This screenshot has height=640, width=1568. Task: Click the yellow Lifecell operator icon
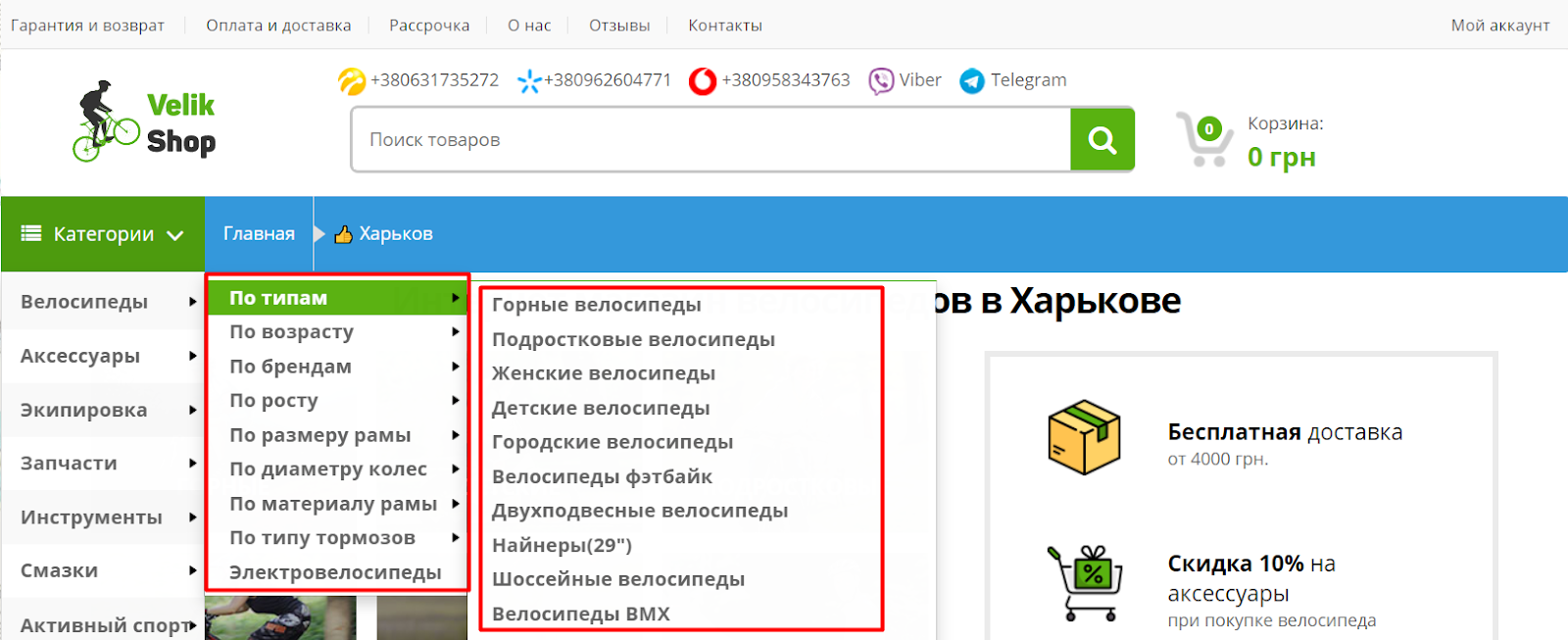coord(351,80)
